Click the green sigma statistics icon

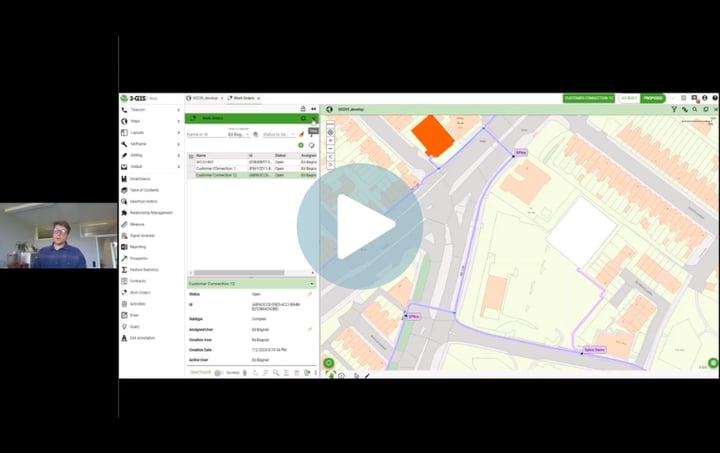(x=286, y=373)
